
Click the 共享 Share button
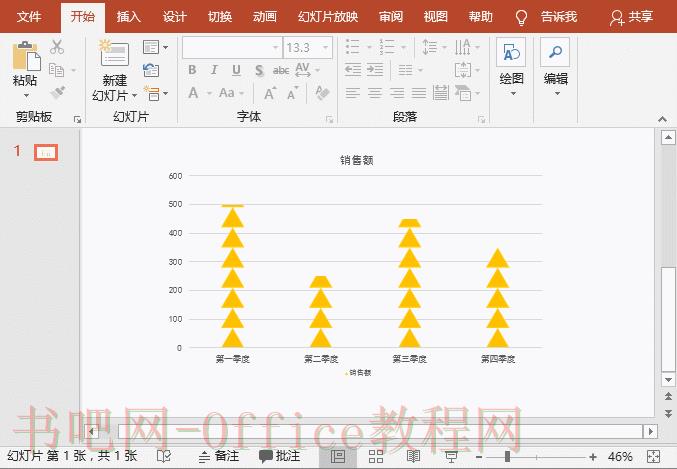(x=631, y=17)
